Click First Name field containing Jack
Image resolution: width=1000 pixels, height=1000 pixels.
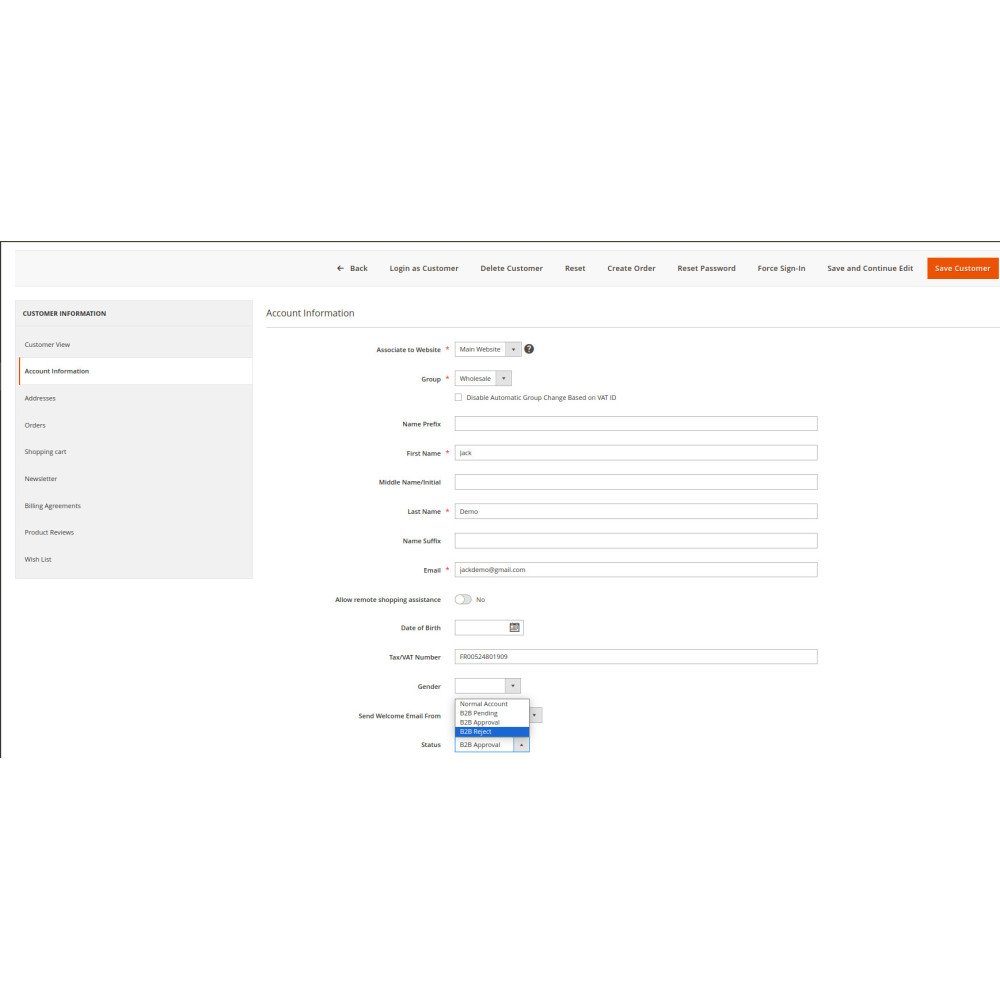(x=636, y=453)
